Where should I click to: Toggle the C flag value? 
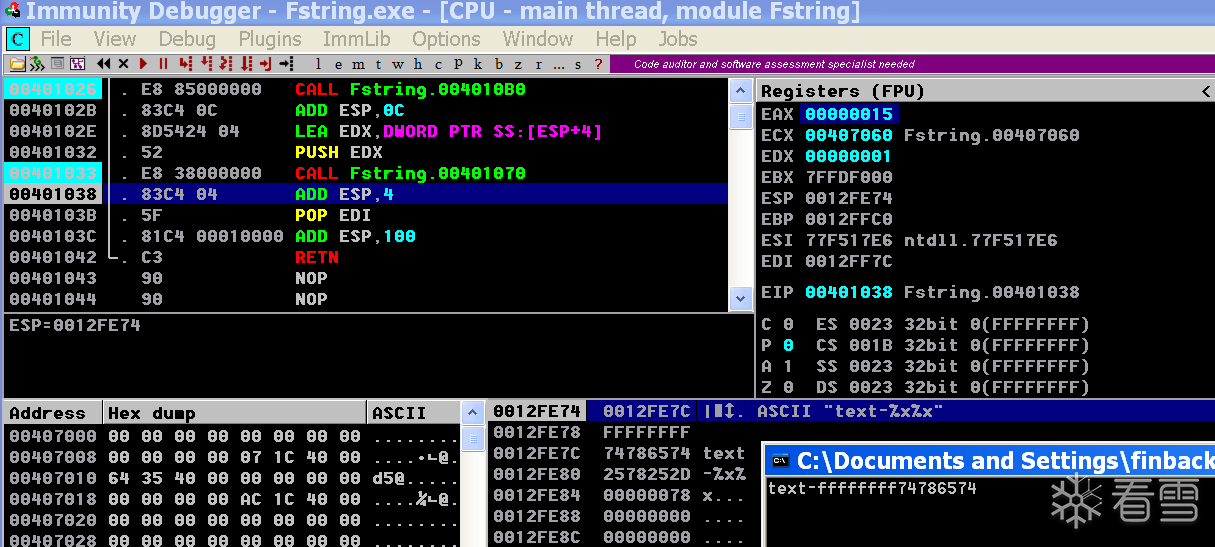[x=788, y=324]
